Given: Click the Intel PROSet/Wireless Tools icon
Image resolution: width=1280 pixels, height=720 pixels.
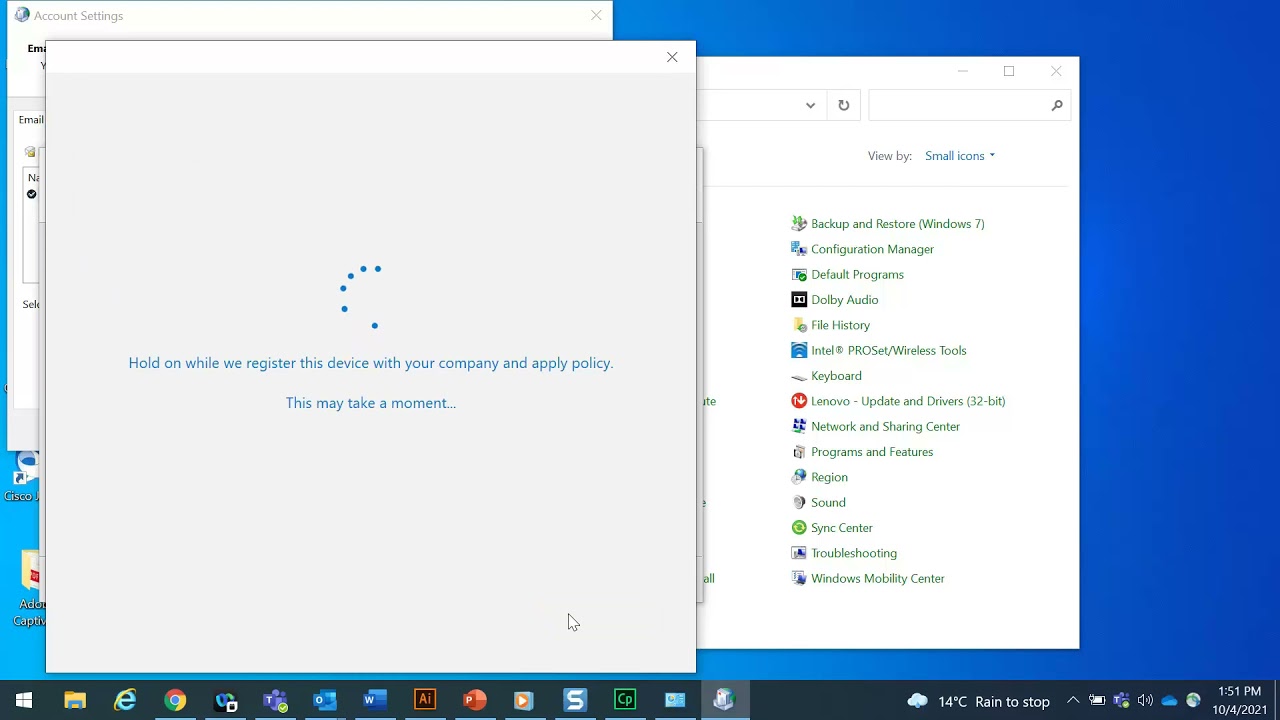Looking at the screenshot, I should click(798, 350).
